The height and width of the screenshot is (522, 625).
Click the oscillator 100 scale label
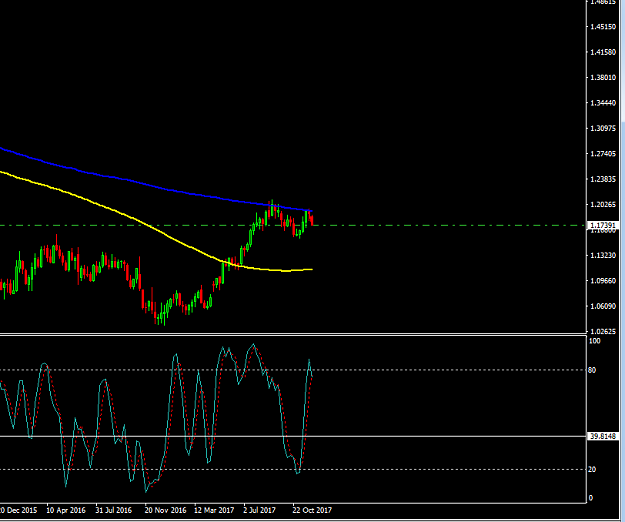point(594,341)
